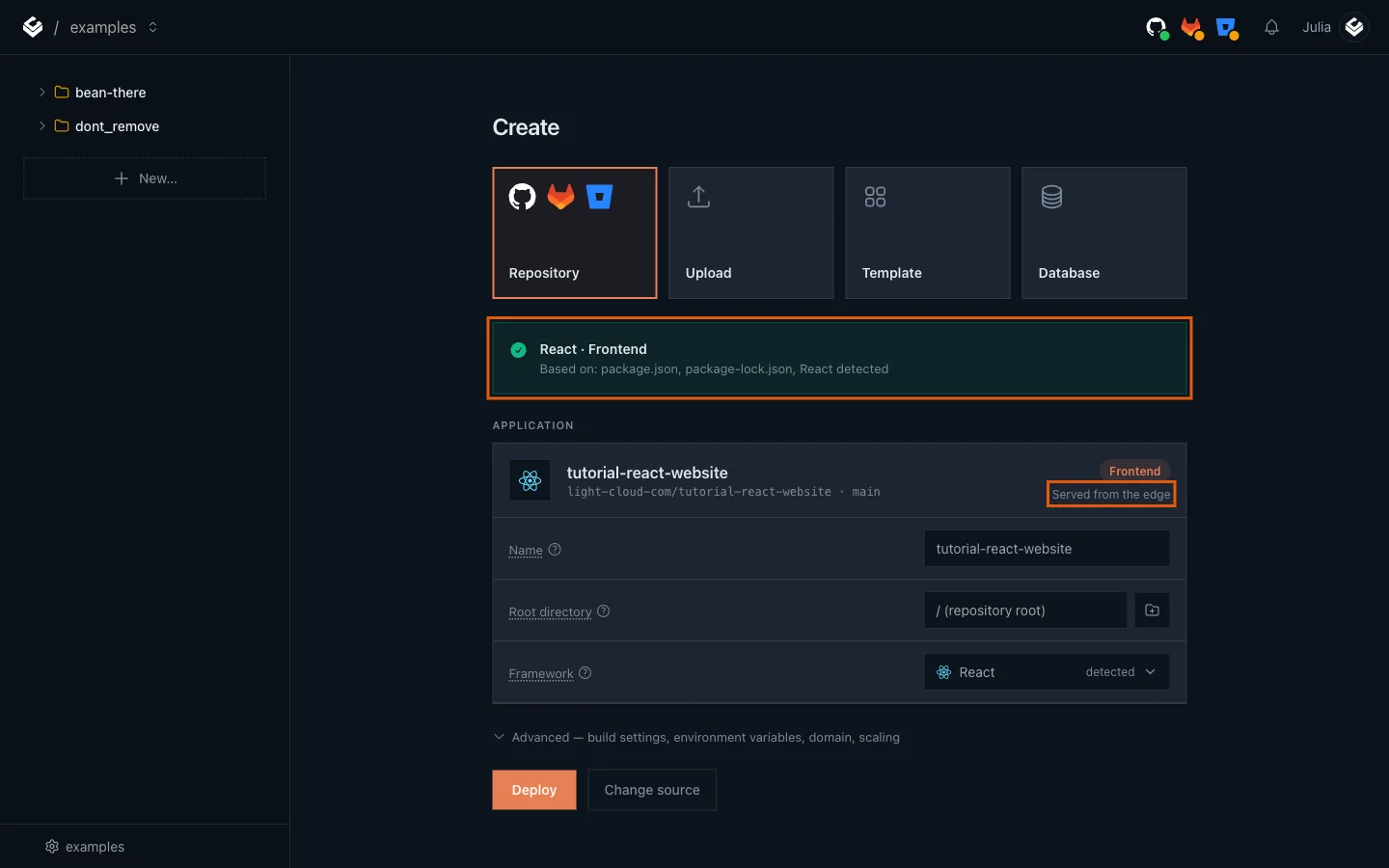Click the light-cloud-com/tutorial-react-website repo path
The image size is (1389, 868).
[x=699, y=492]
